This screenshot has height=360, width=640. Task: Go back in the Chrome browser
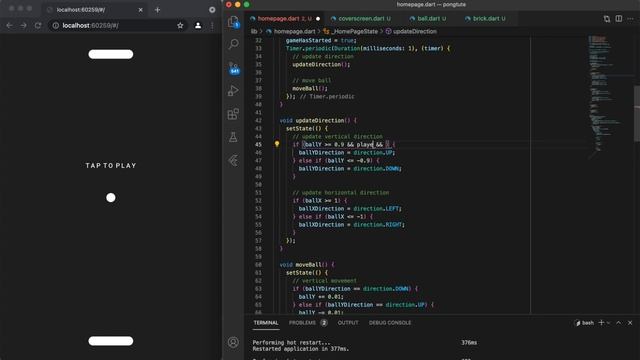click(9, 25)
